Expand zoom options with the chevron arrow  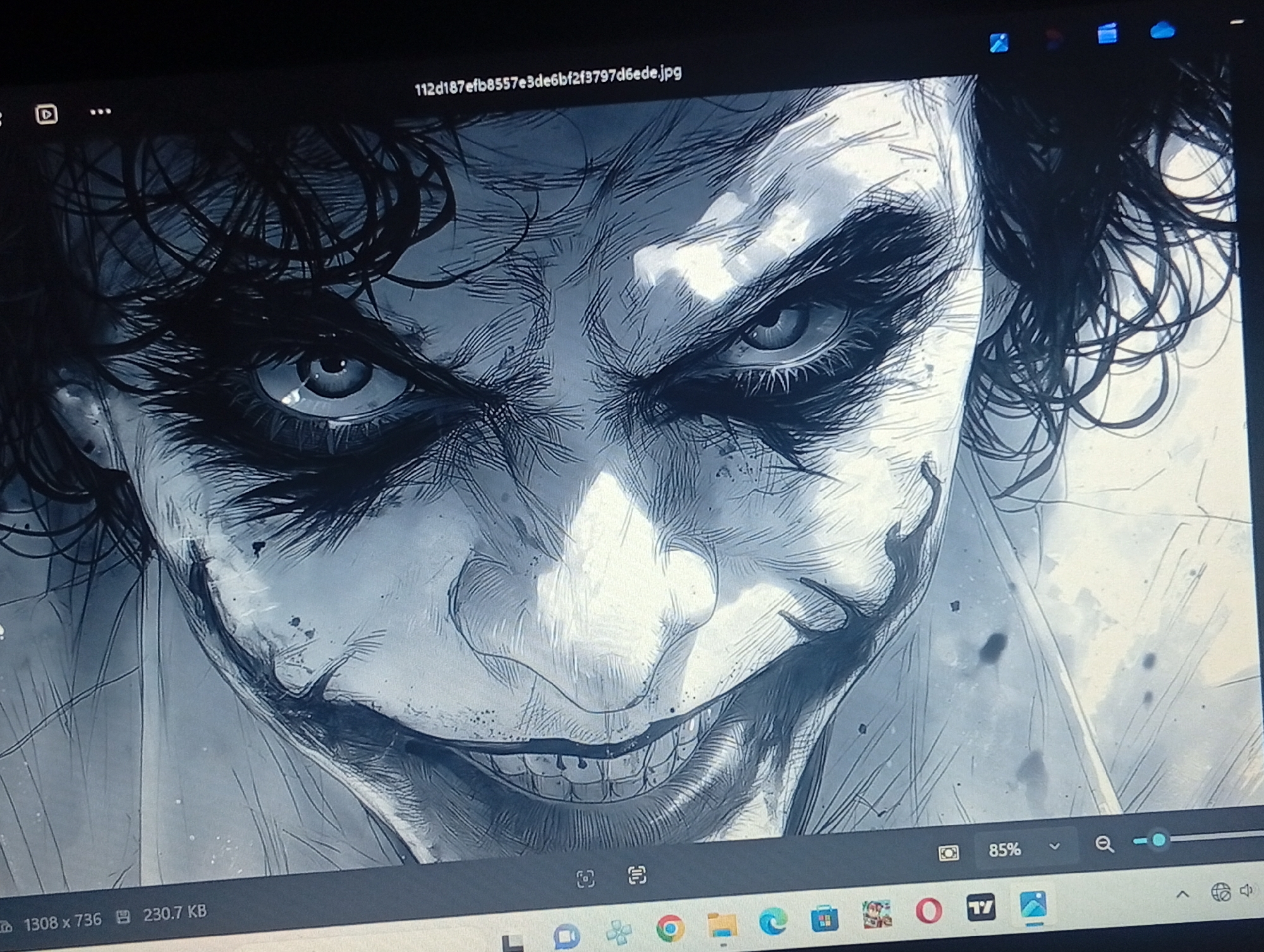click(x=1054, y=846)
